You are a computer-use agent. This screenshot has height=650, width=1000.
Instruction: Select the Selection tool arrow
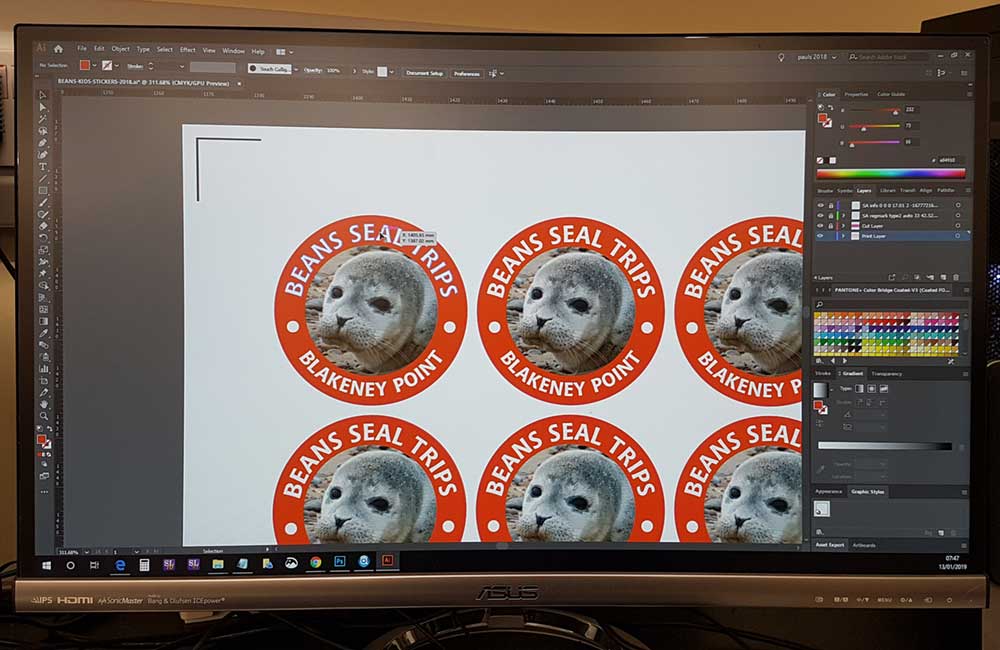(43, 96)
